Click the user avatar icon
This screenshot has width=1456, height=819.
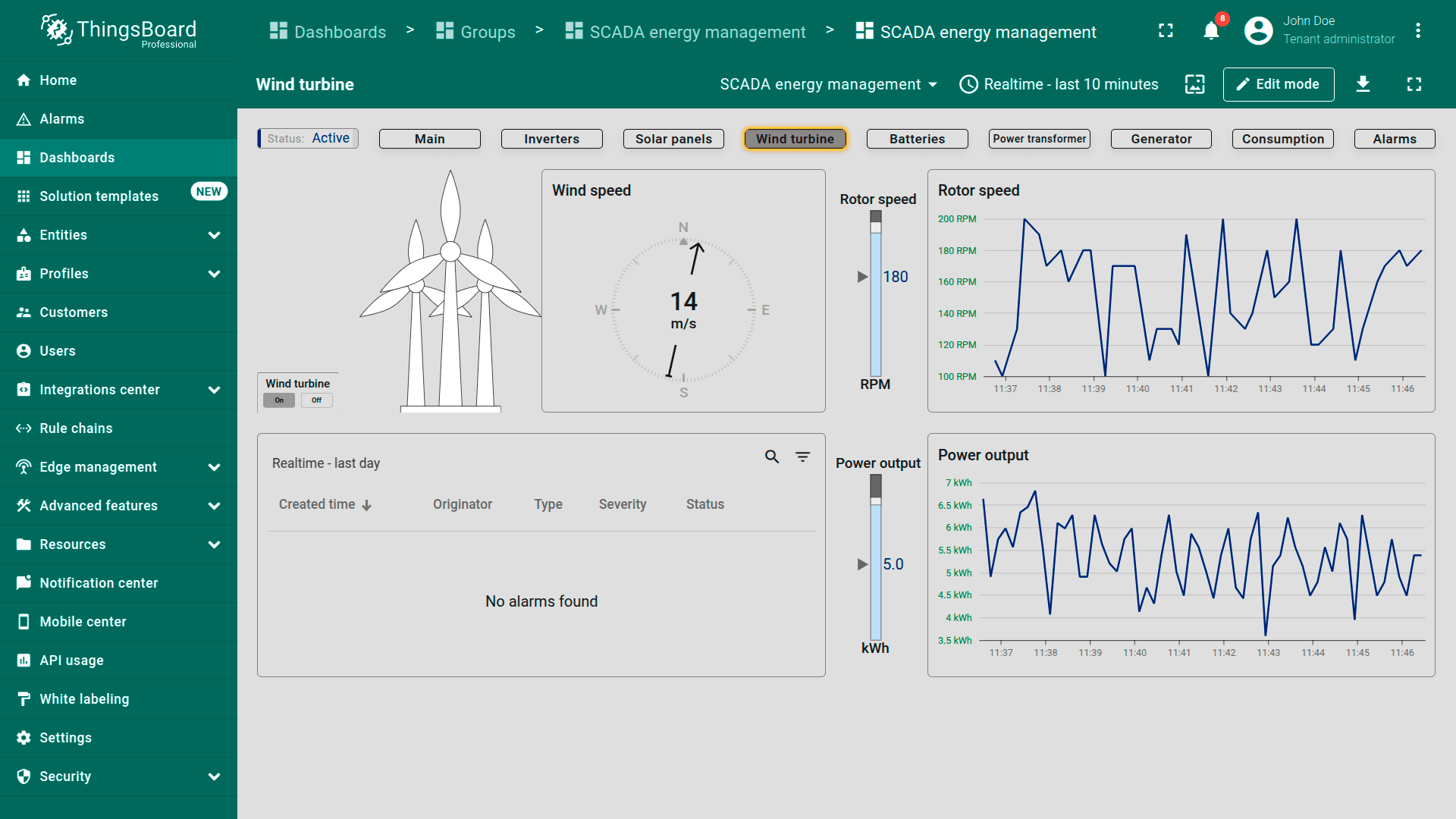coord(1258,31)
